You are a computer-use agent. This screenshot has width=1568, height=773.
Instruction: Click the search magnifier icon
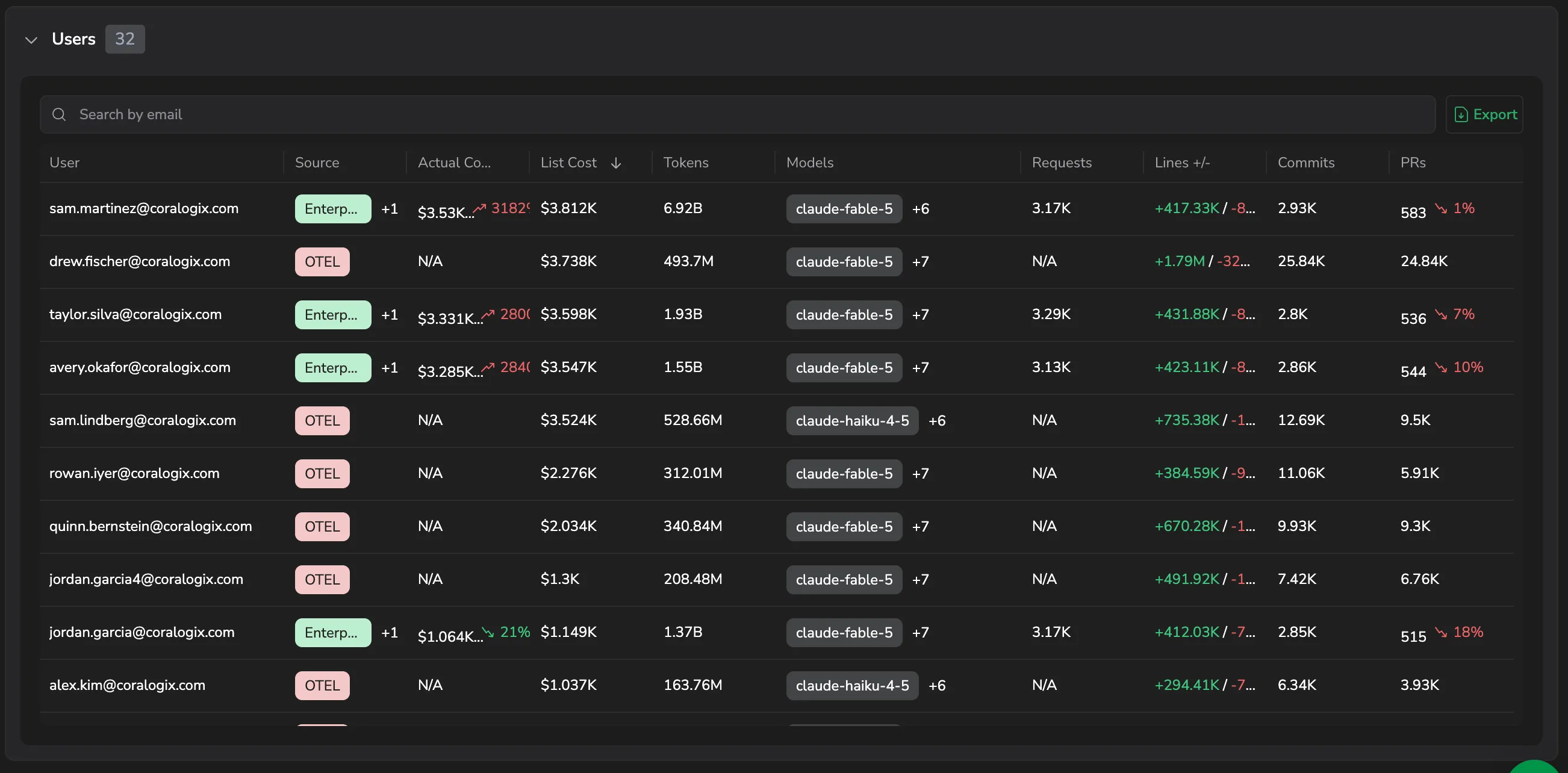coord(59,114)
